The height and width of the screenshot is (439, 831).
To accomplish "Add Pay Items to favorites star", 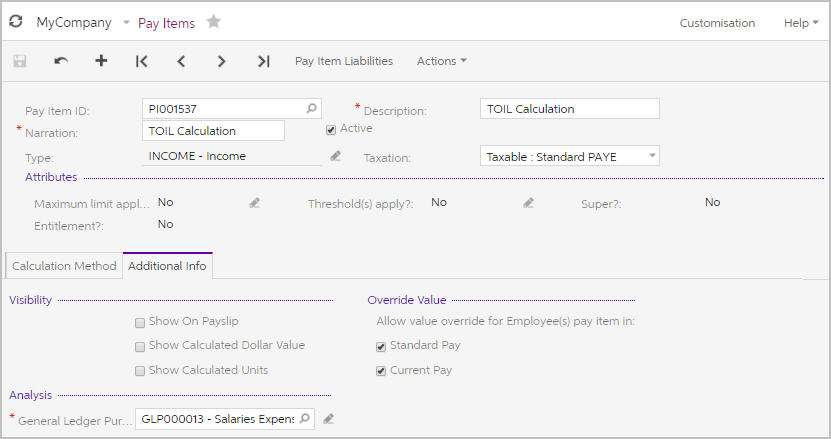I will point(214,22).
